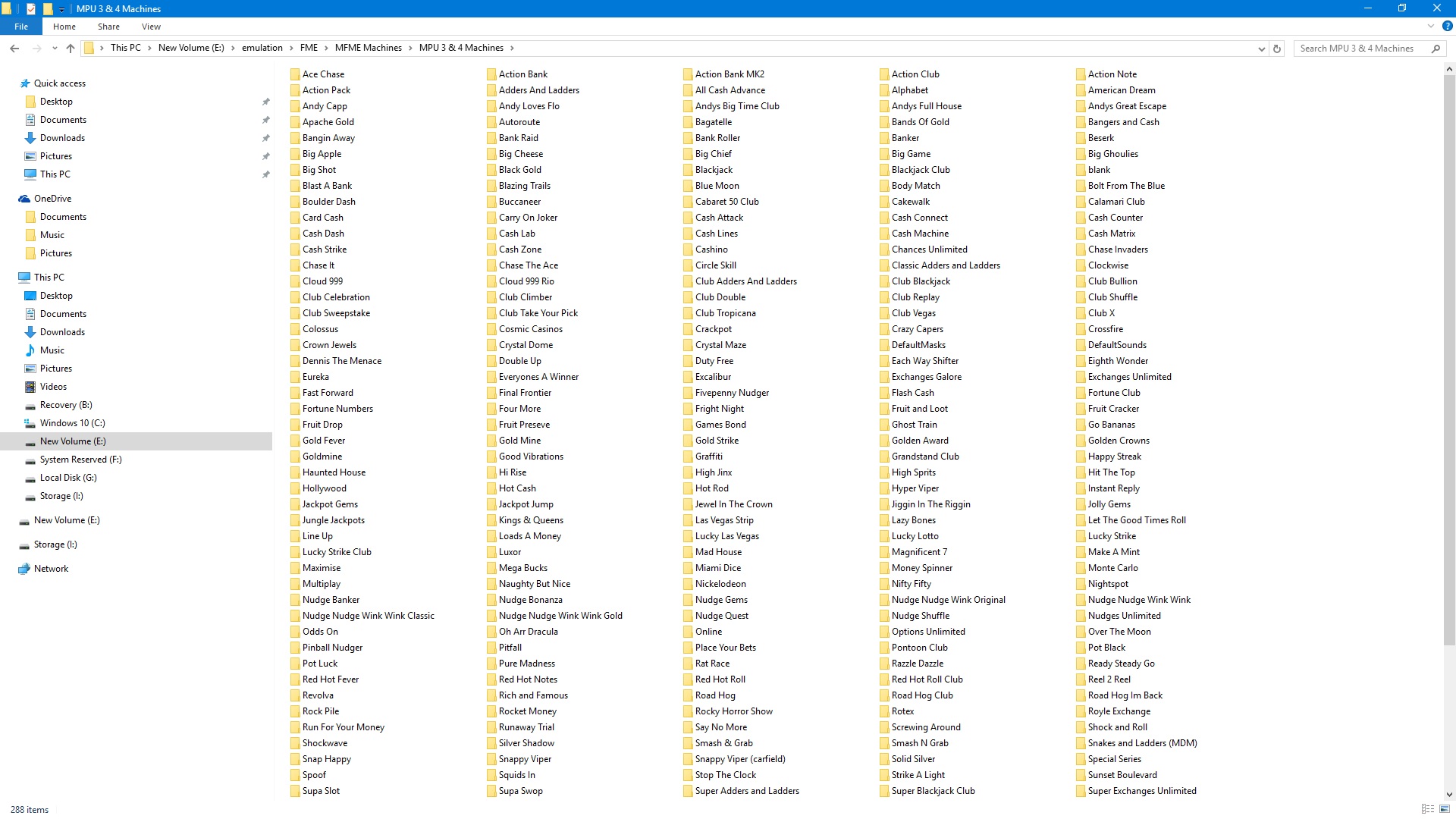Open the Customize Quick Access Toolbar dropdown

62,9
